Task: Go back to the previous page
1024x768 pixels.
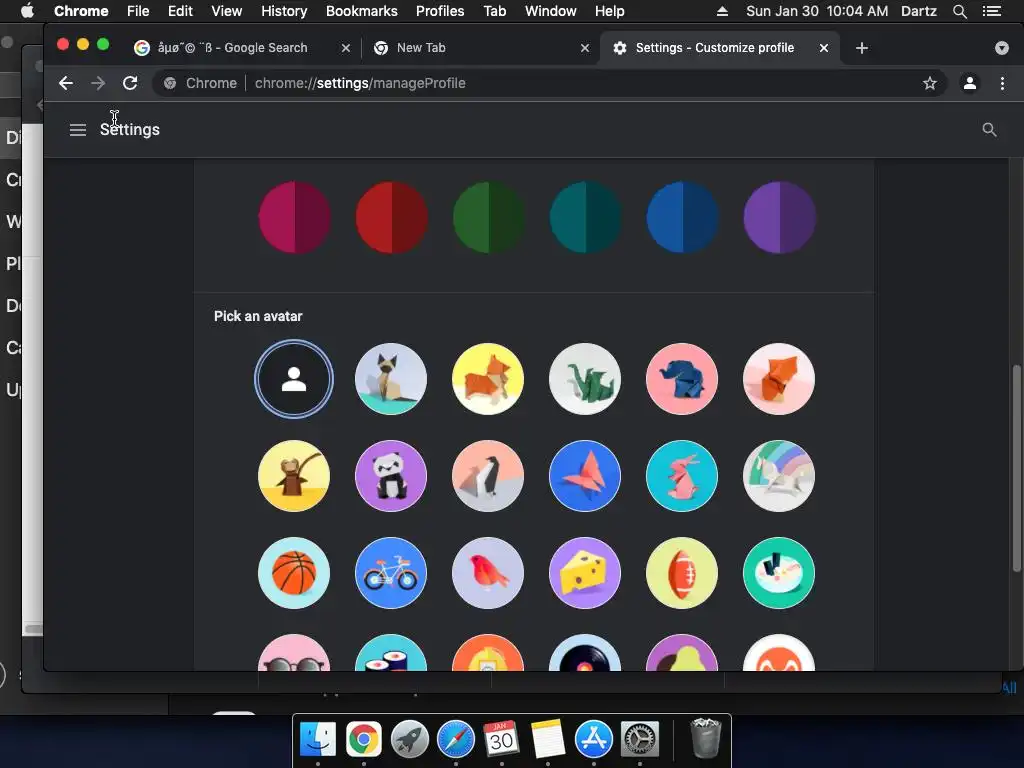Action: tap(66, 83)
